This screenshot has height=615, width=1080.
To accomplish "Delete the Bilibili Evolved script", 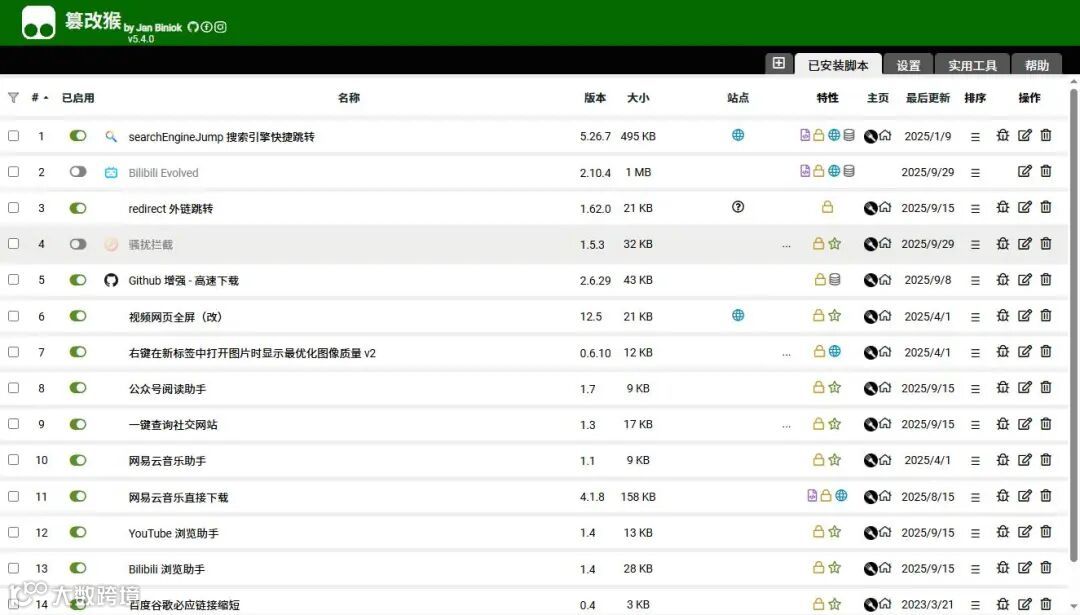I will pyautogui.click(x=1046, y=171).
